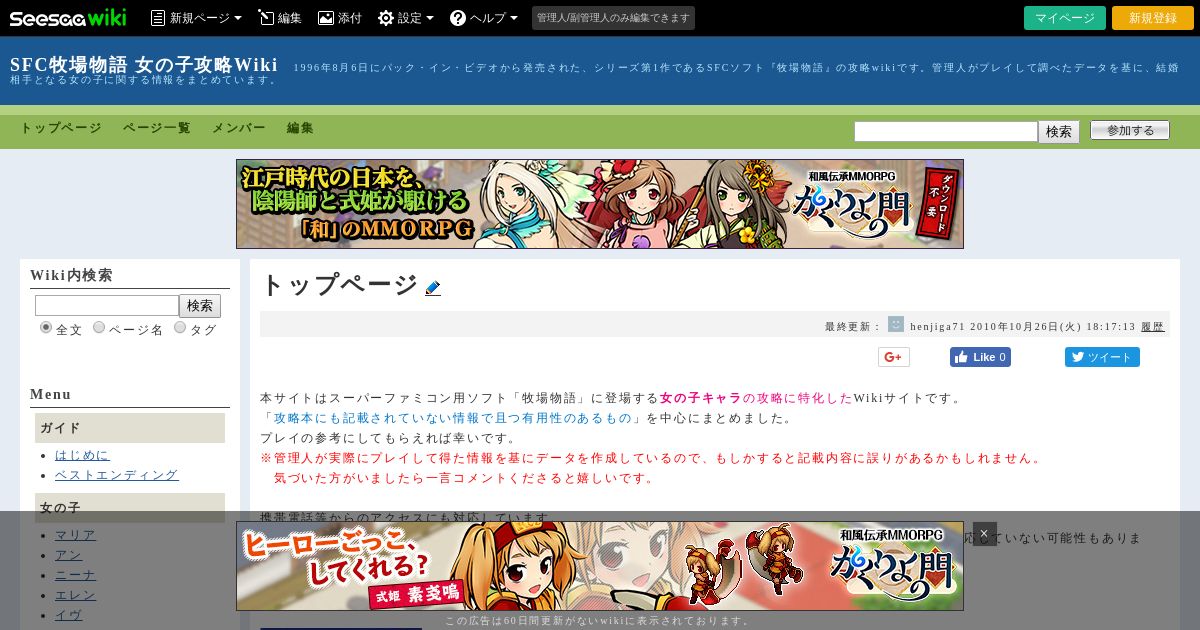
Task: Click the 新規登録 button
Action: 1153,18
